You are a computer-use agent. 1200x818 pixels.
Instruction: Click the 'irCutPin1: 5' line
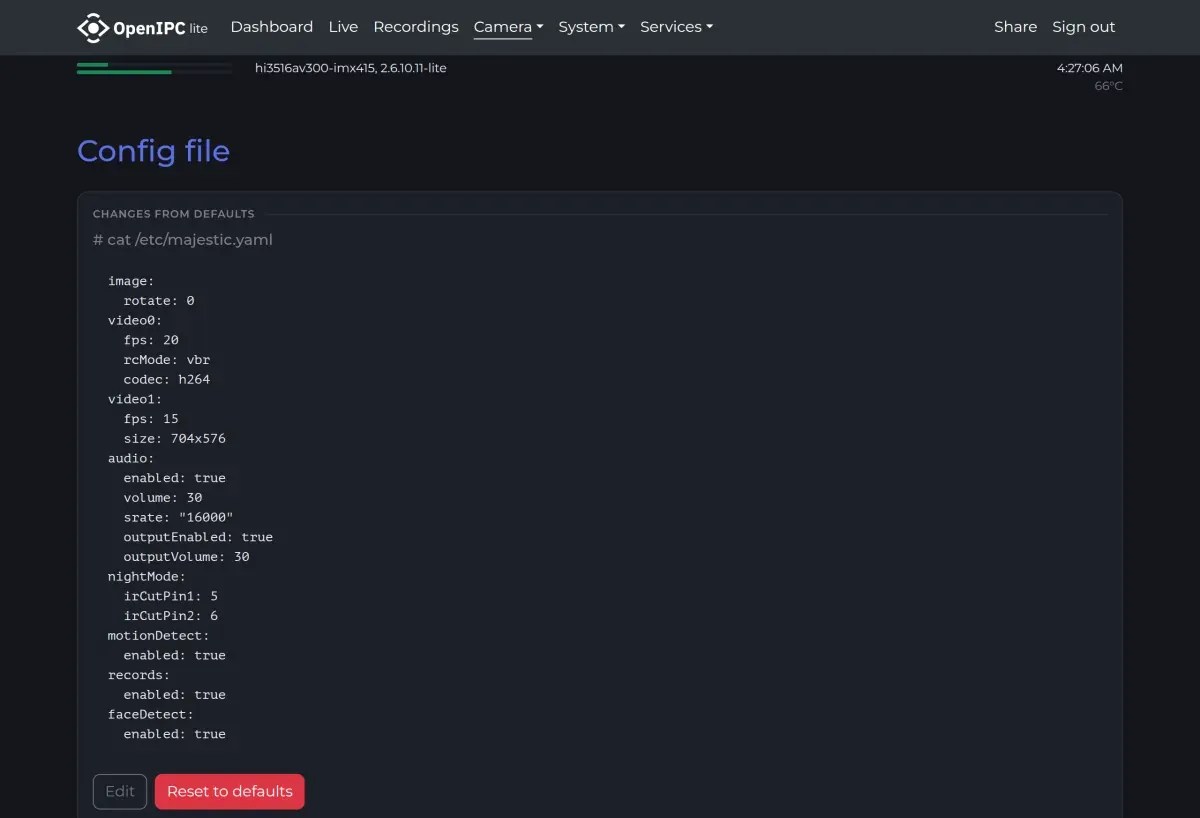click(x=171, y=596)
